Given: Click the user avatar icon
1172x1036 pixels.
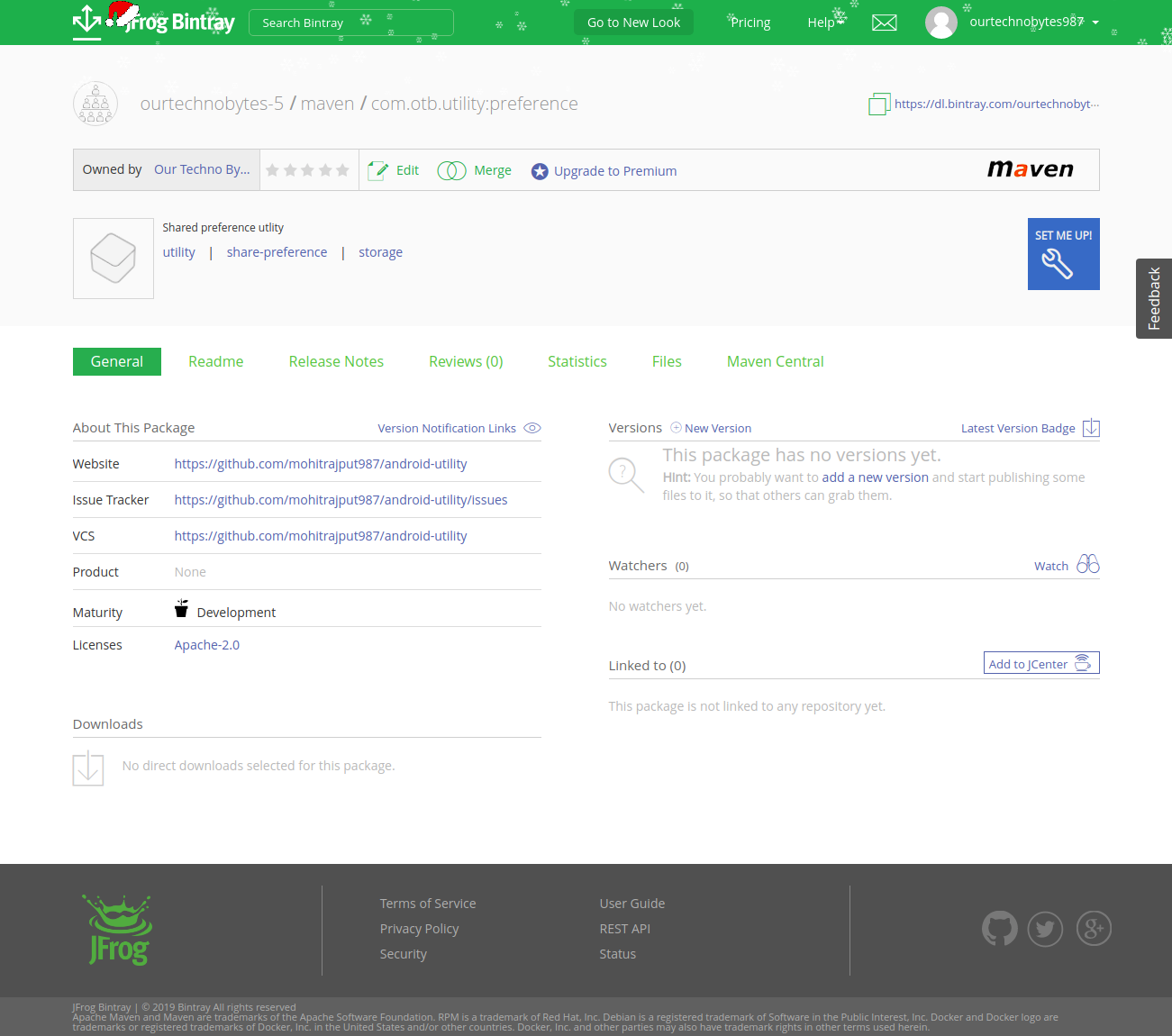Looking at the screenshot, I should point(941,23).
